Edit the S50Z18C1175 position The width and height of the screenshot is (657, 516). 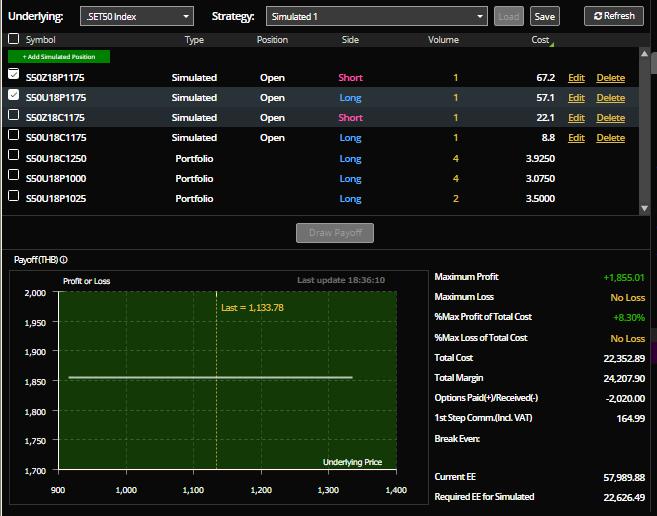coord(576,118)
